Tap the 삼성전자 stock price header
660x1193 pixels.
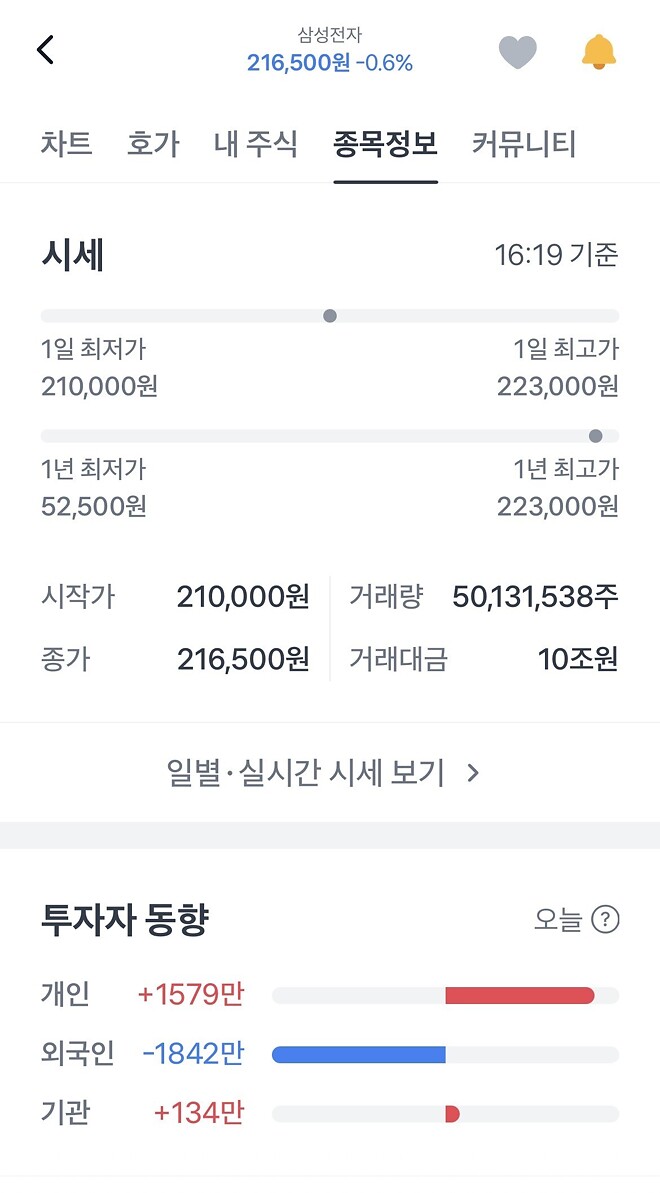click(x=329, y=48)
